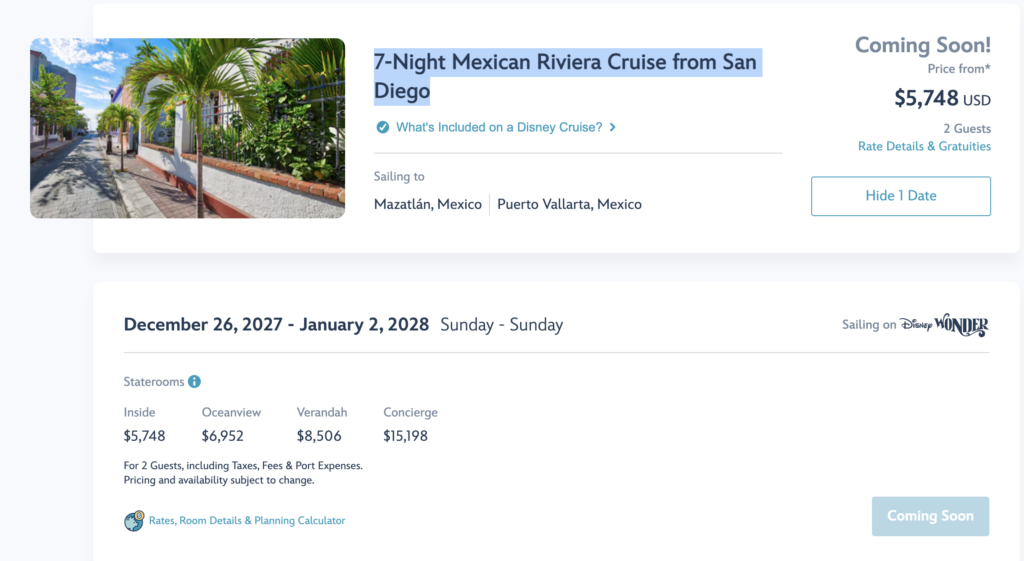
Task: Open Rate Details & Gratuities link
Action: click(924, 146)
